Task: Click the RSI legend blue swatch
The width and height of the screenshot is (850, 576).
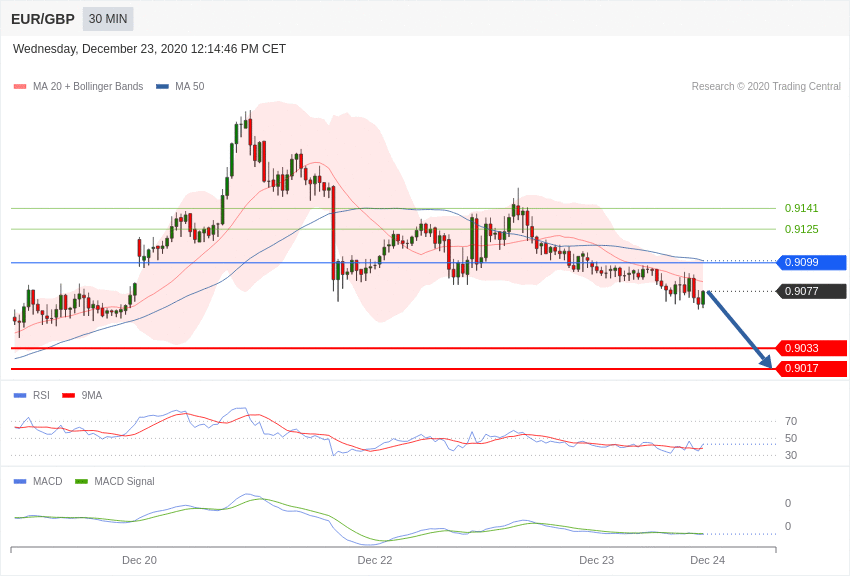Action: pos(20,396)
